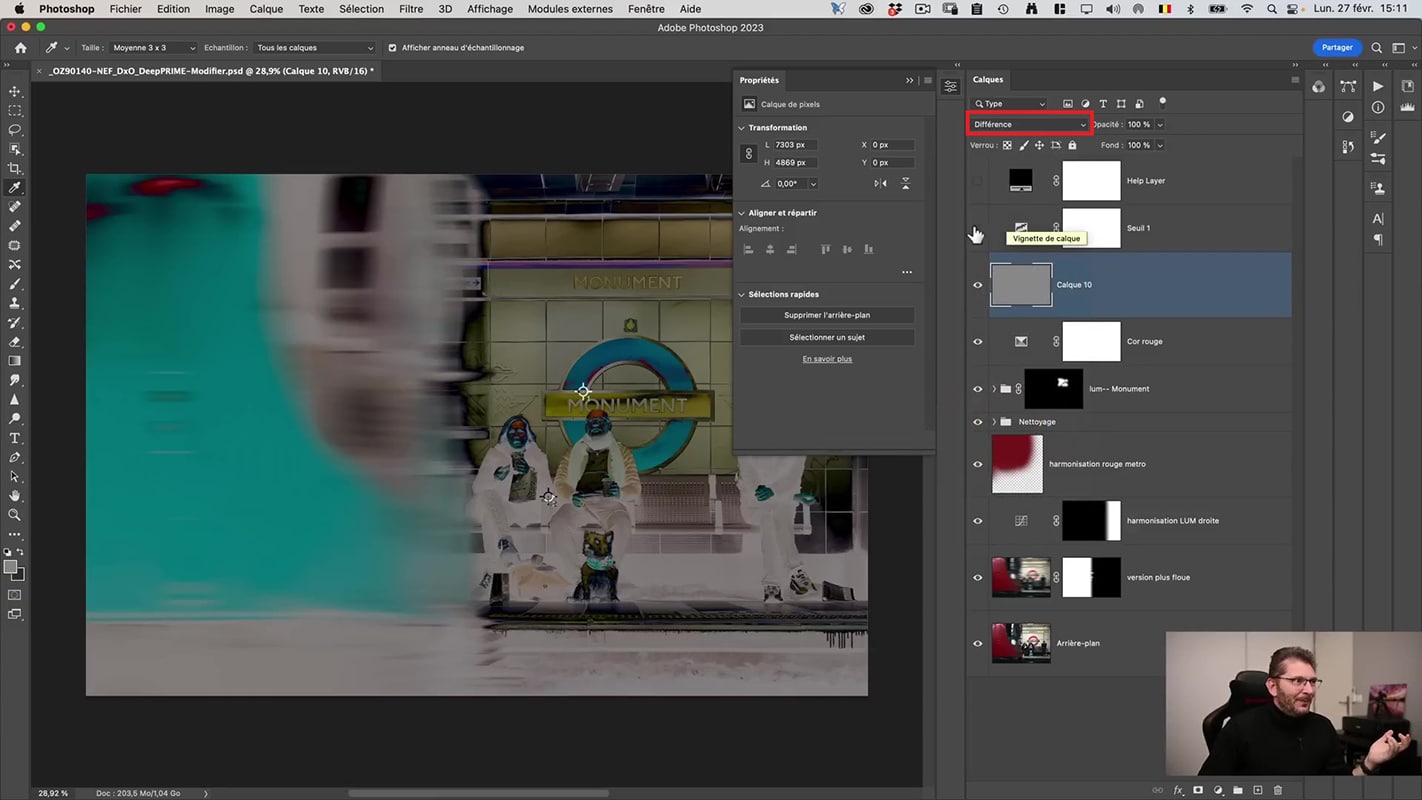Click the Home icon in options bar
Image resolution: width=1422 pixels, height=800 pixels.
click(20, 47)
